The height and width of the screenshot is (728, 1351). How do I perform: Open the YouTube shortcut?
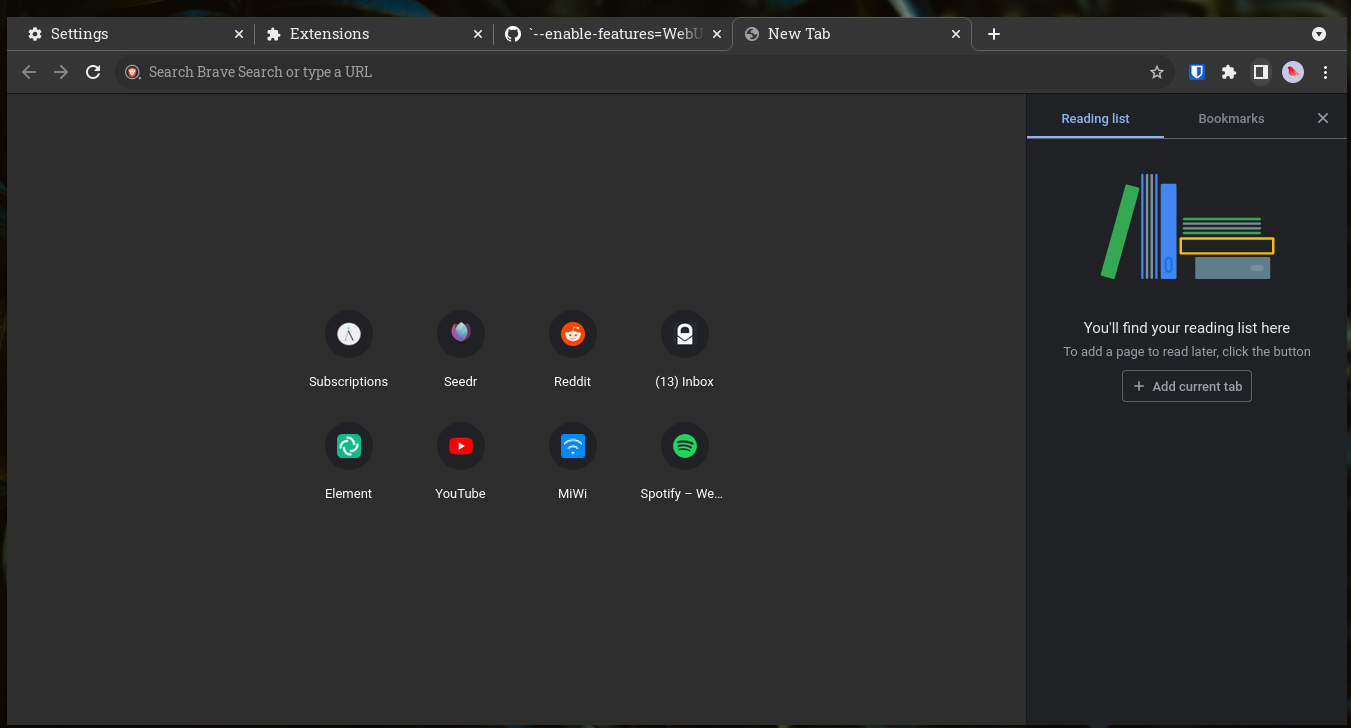(460, 446)
